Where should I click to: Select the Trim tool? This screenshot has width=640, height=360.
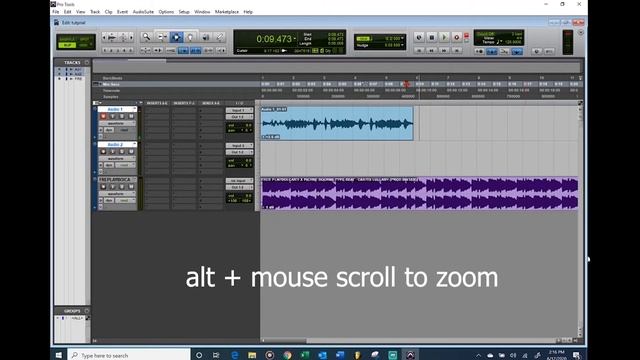(x=162, y=38)
